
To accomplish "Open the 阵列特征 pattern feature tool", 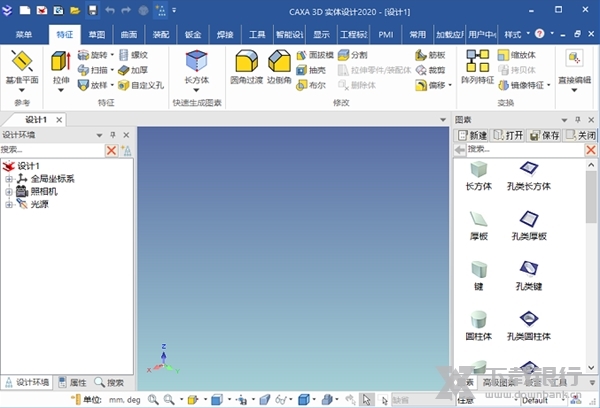I will pyautogui.click(x=478, y=67).
